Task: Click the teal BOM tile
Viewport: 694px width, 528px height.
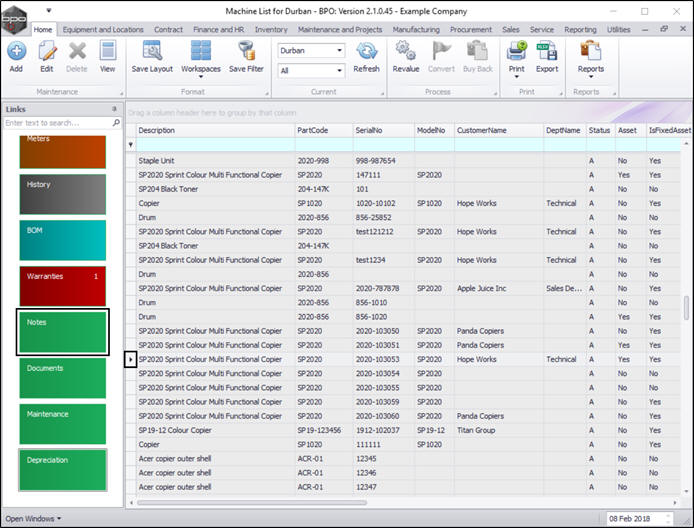Action: 62,241
